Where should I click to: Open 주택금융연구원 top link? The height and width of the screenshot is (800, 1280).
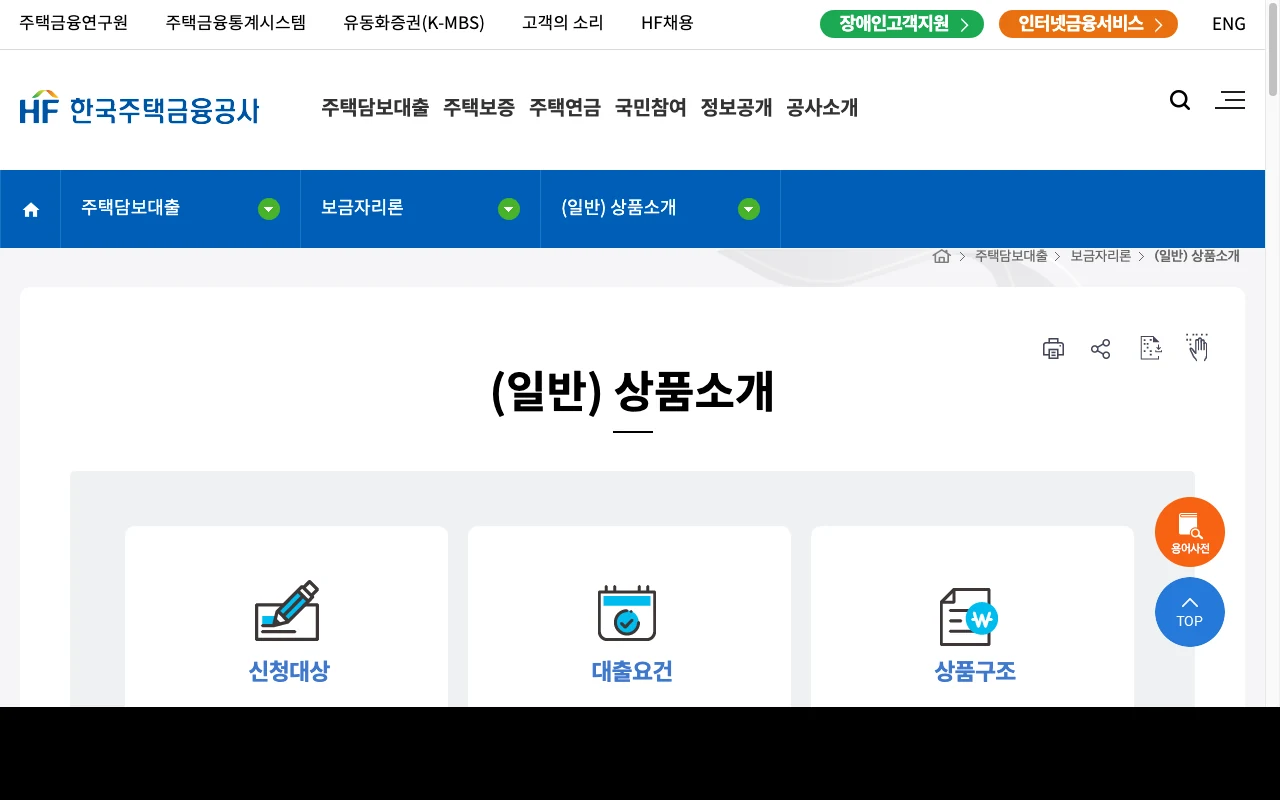tap(74, 23)
